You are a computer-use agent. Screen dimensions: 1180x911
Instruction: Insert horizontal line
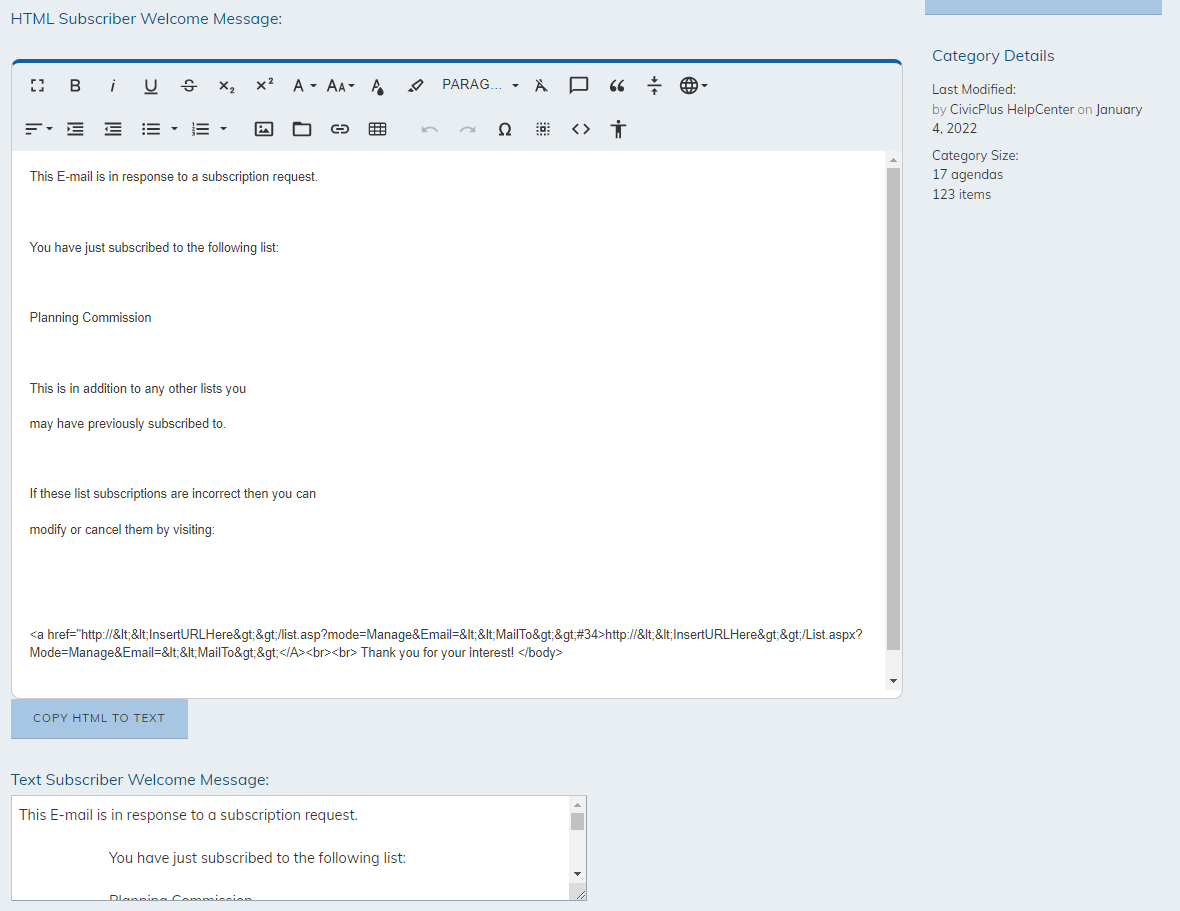[654, 86]
